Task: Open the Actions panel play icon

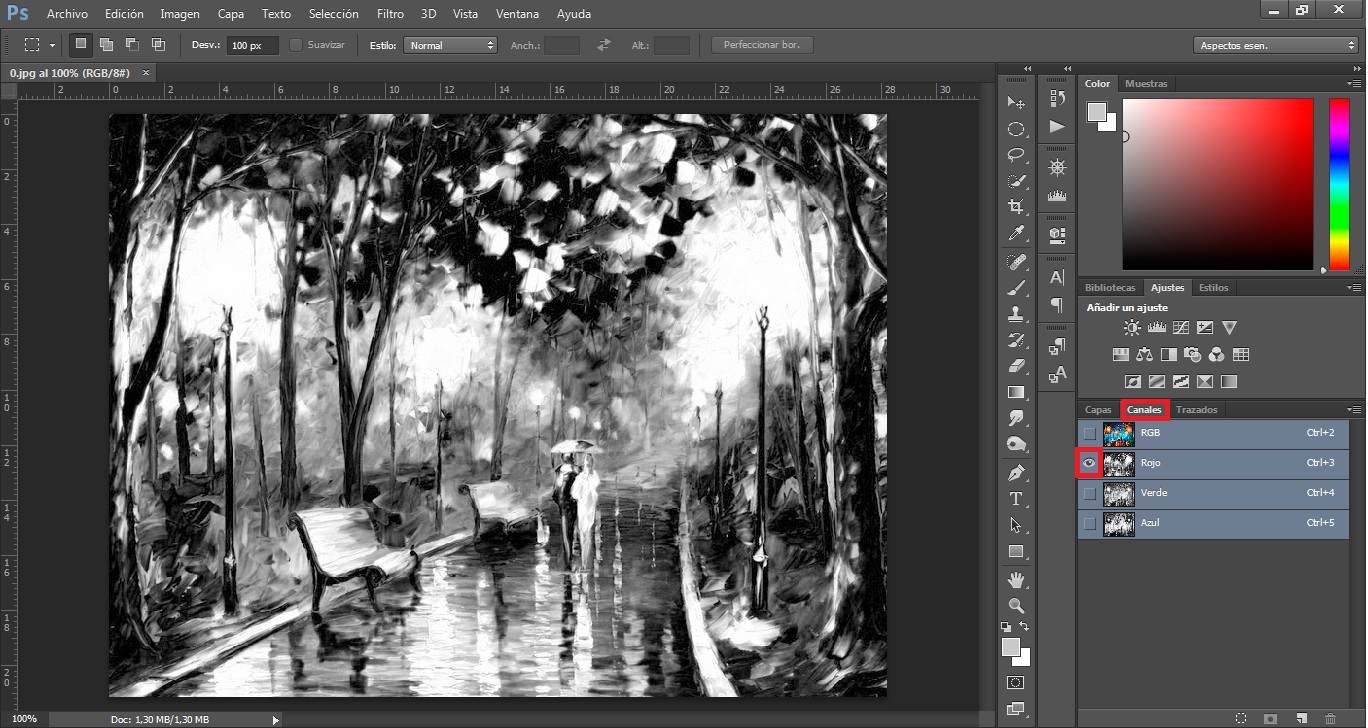Action: [1057, 126]
